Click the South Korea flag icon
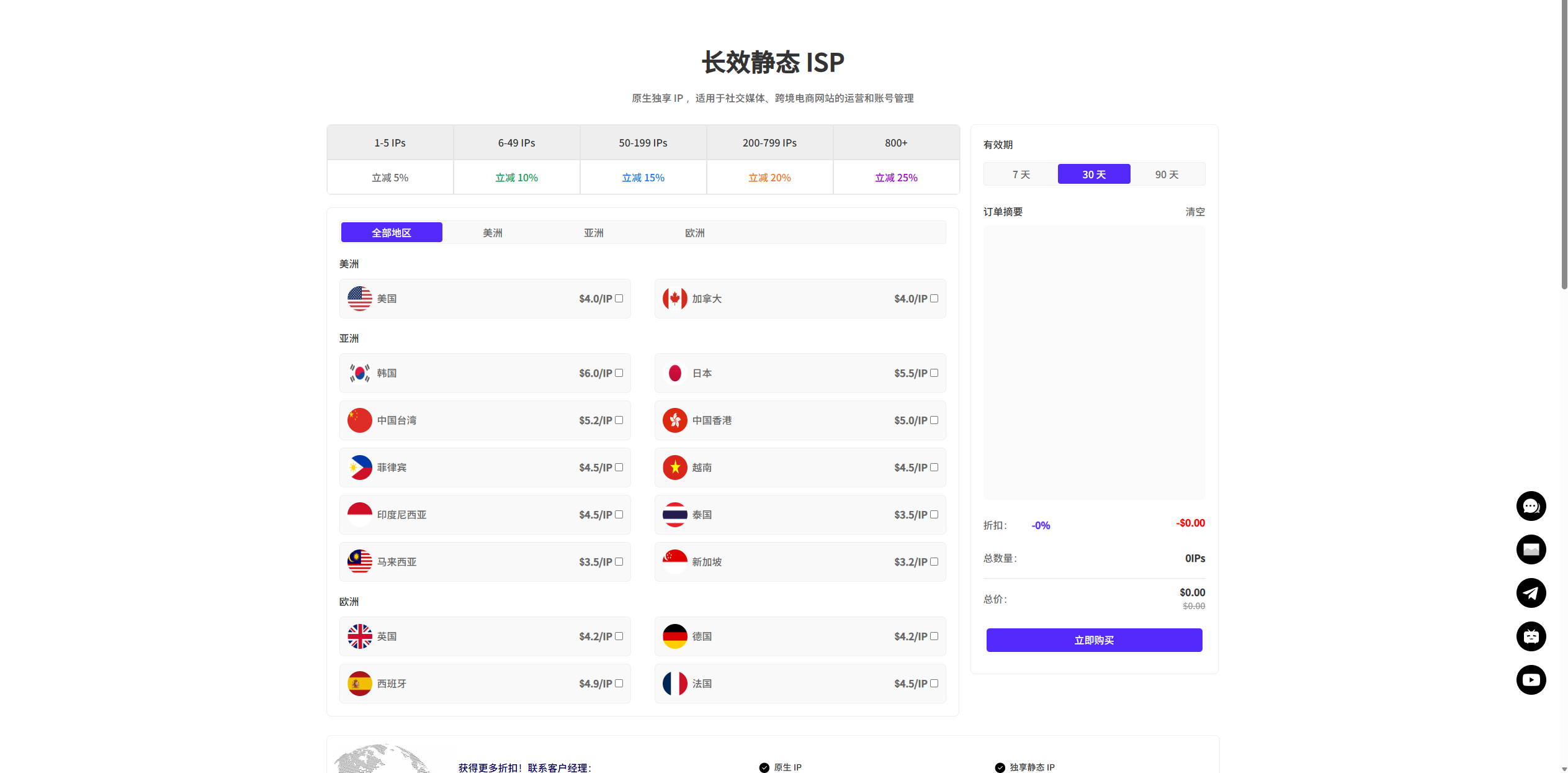Screen dimensions: 1568x773 coord(359,373)
